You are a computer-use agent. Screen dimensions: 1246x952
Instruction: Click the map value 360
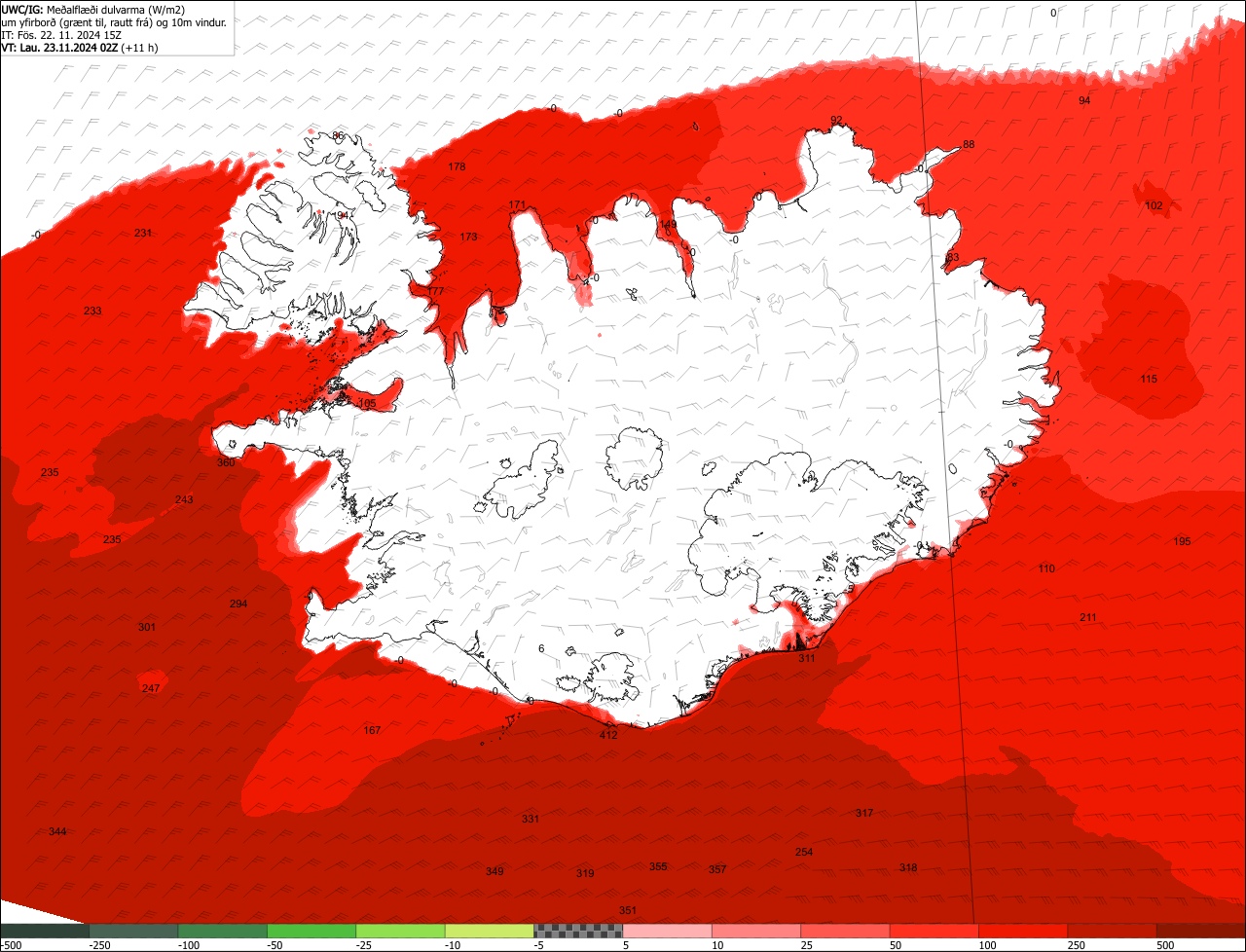click(226, 462)
